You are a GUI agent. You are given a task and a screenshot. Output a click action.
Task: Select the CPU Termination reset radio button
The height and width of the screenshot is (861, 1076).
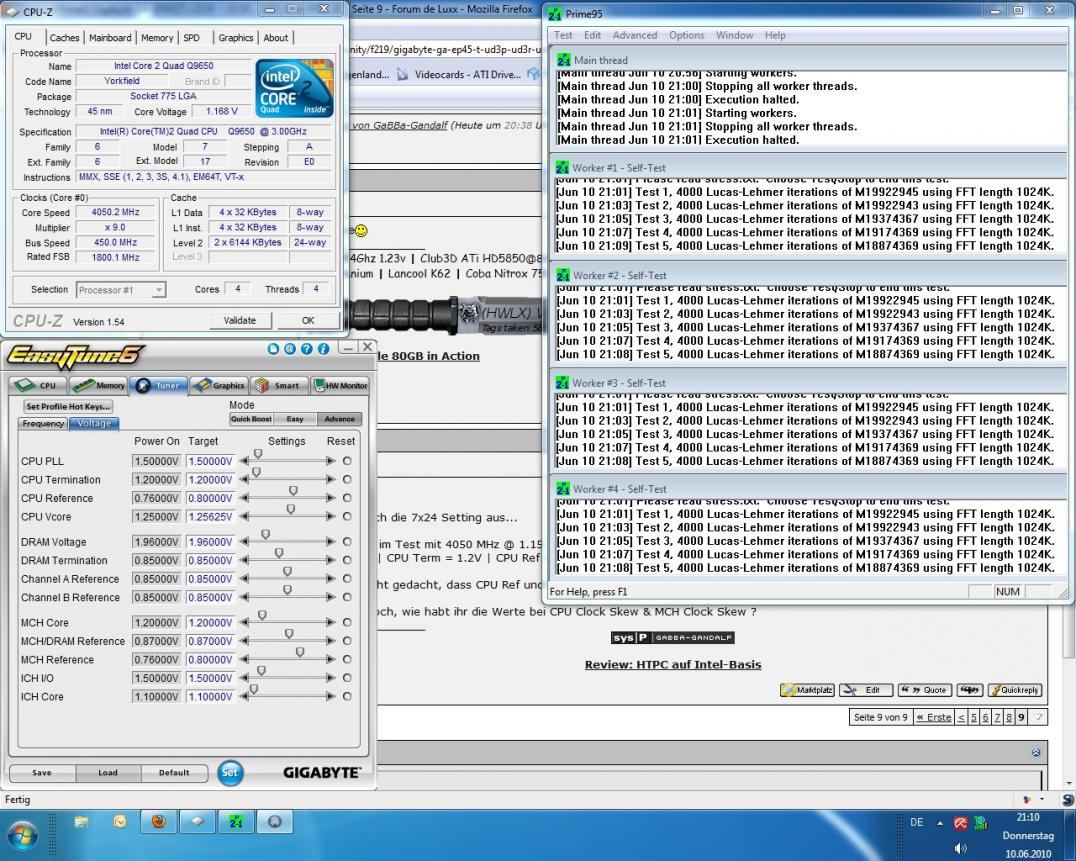pos(347,480)
